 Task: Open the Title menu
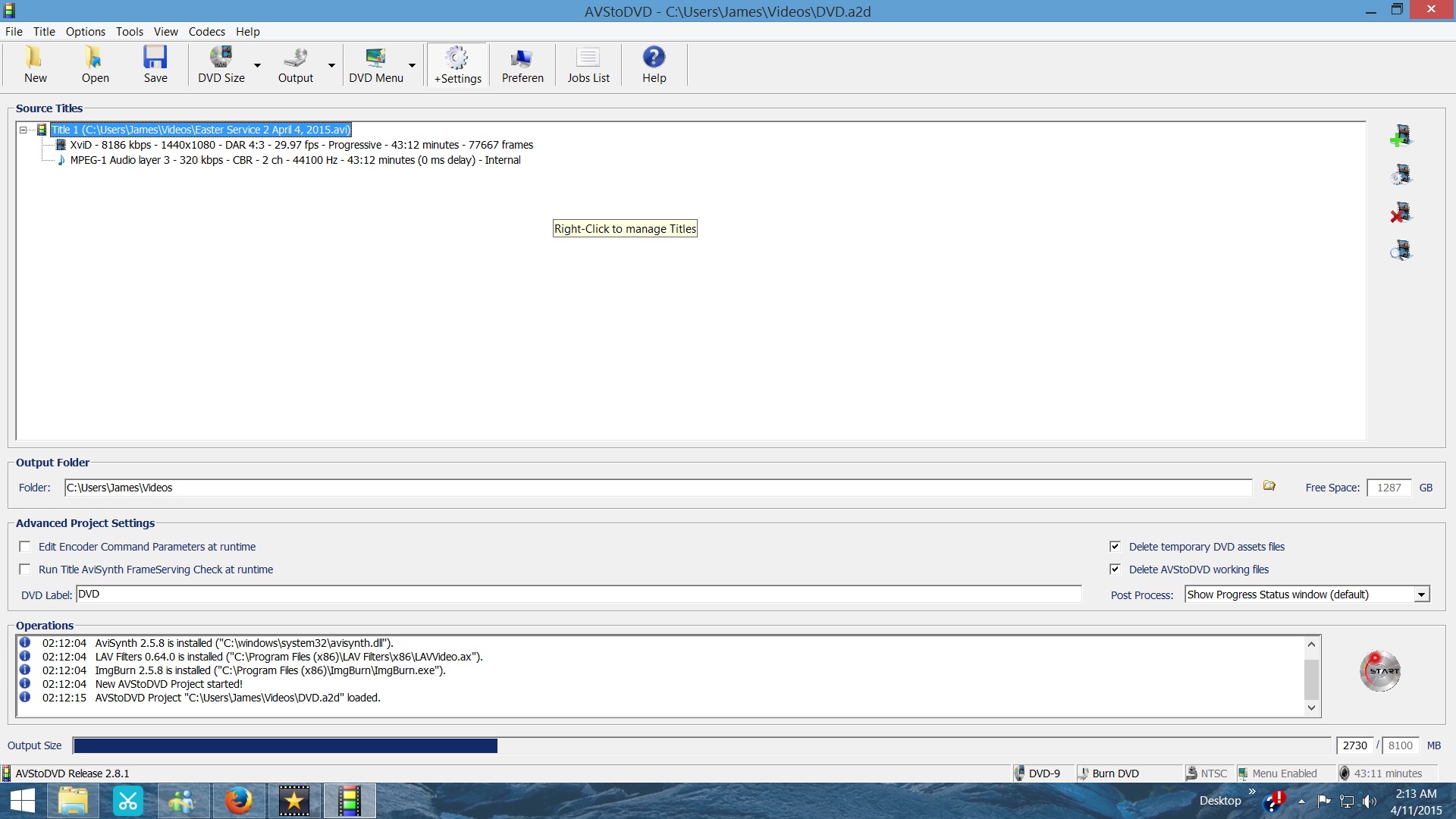point(44,31)
